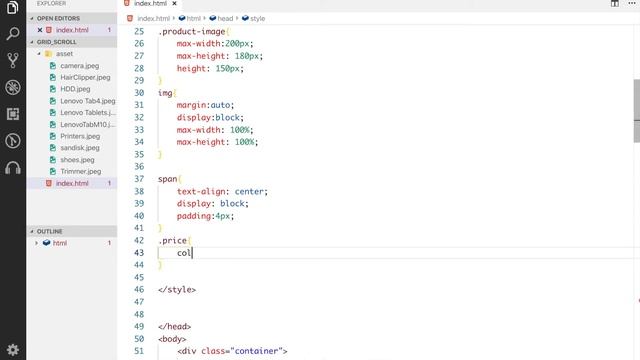Open the Explorer files icon
Image resolution: width=640 pixels, height=360 pixels.
[13, 7]
